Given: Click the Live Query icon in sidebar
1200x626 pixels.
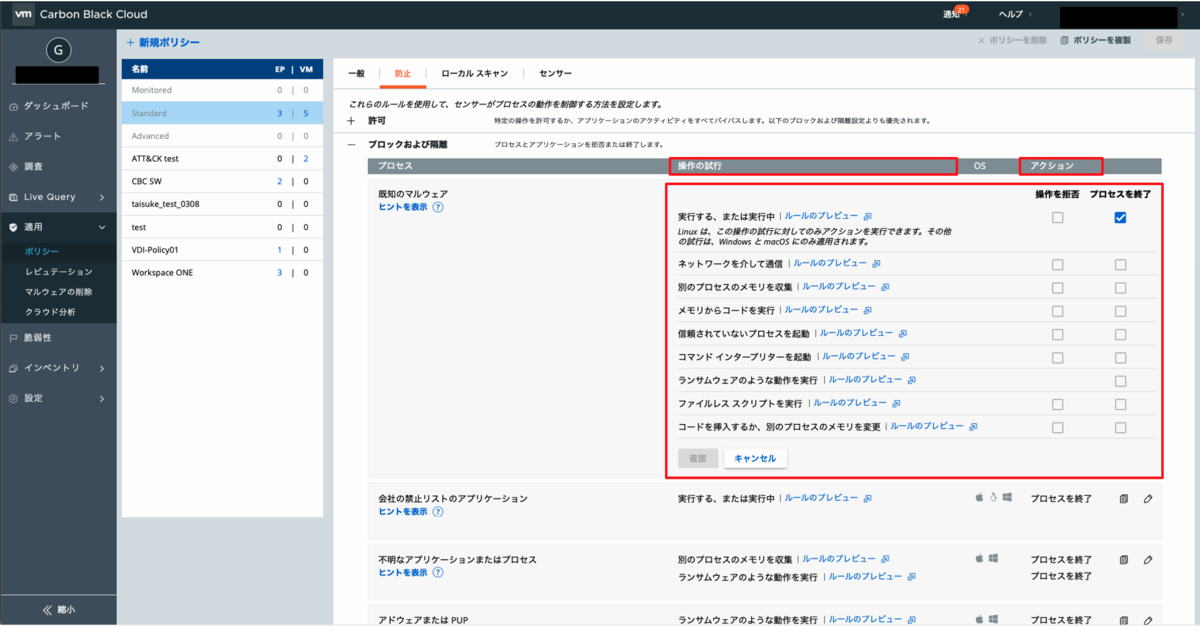Looking at the screenshot, I should tap(13, 197).
